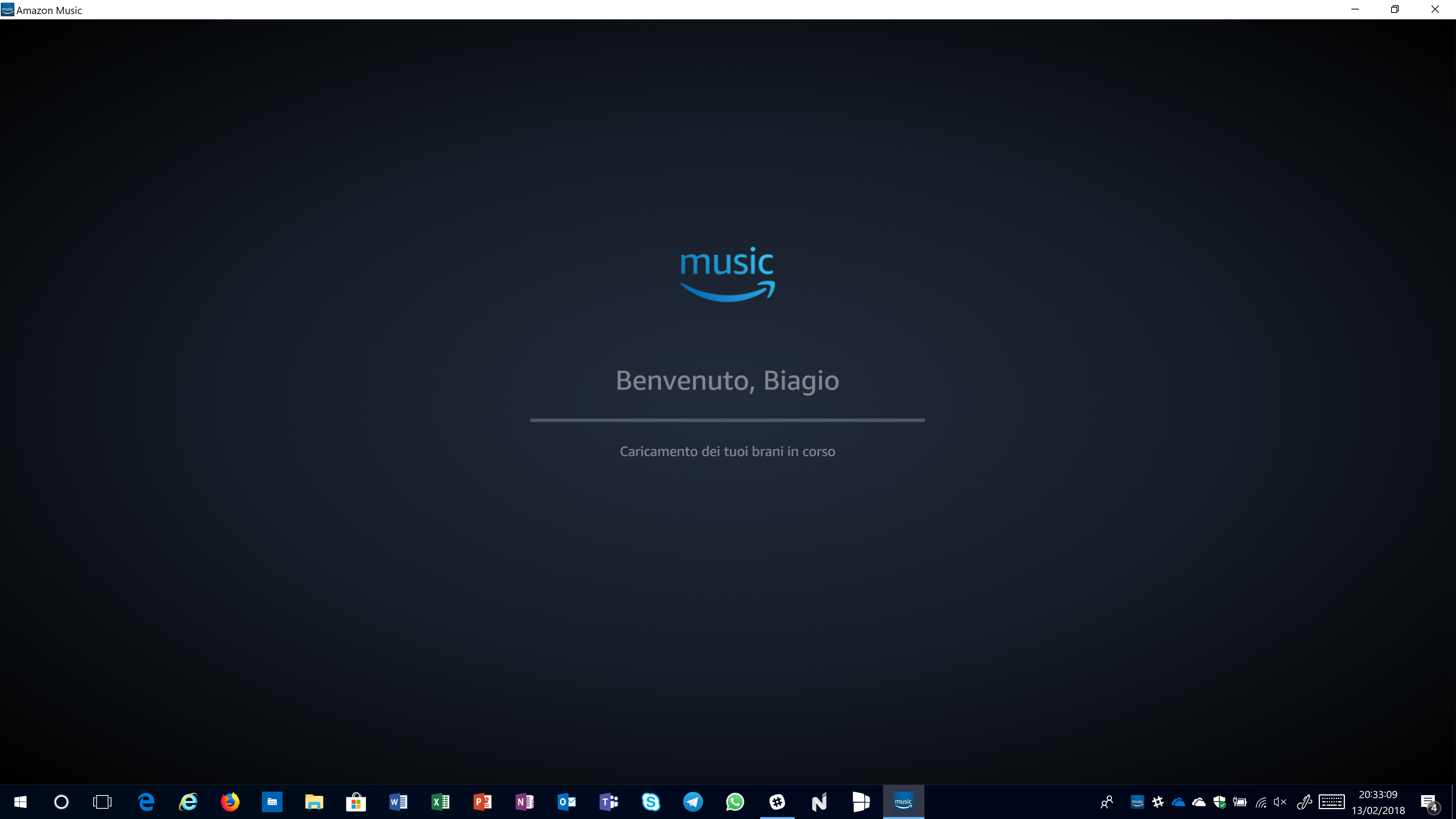Open Windows Ink Workspace pen icon
Image resolution: width=1456 pixels, height=819 pixels.
click(1304, 802)
